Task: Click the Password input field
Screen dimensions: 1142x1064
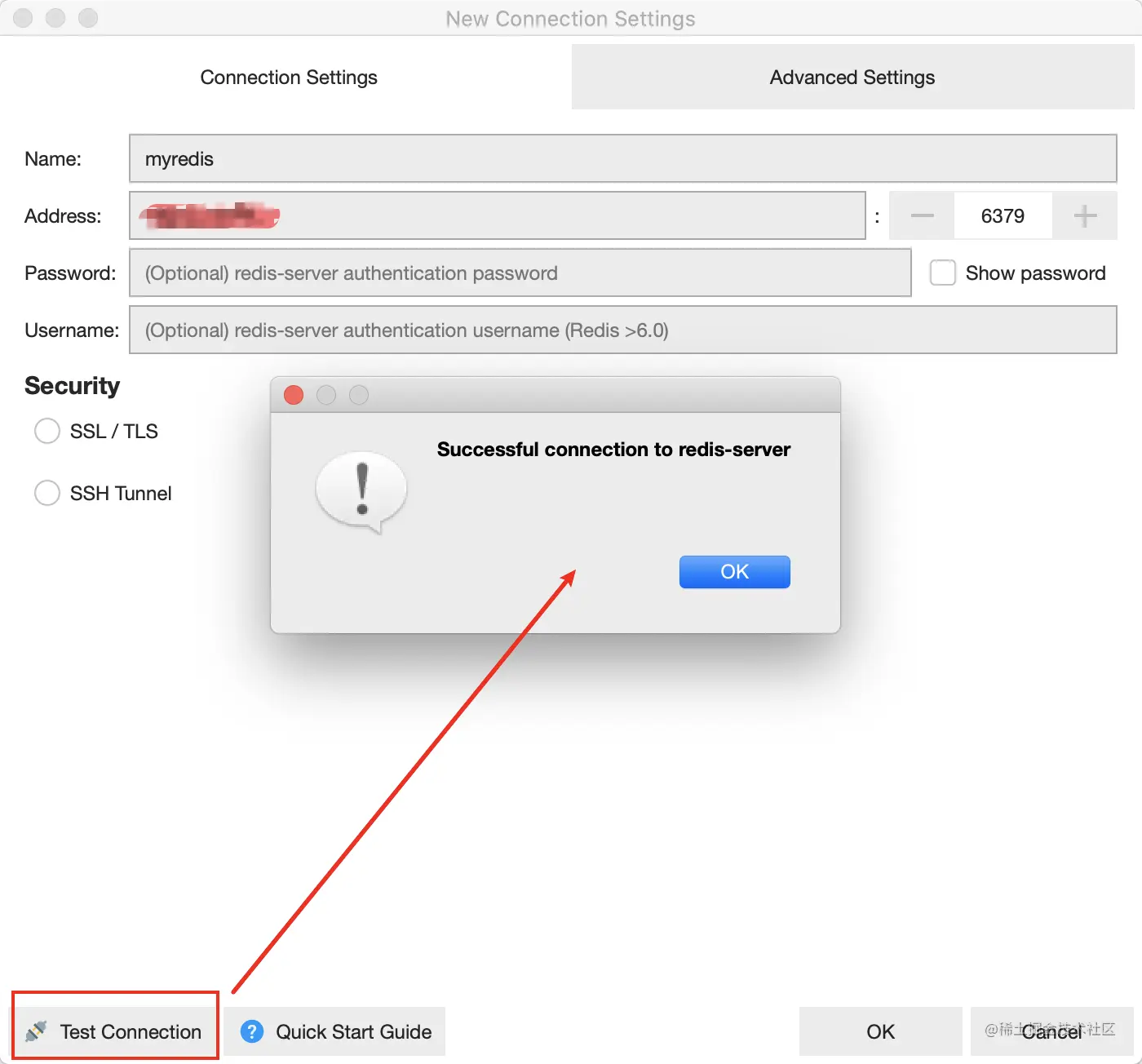Action: point(520,273)
